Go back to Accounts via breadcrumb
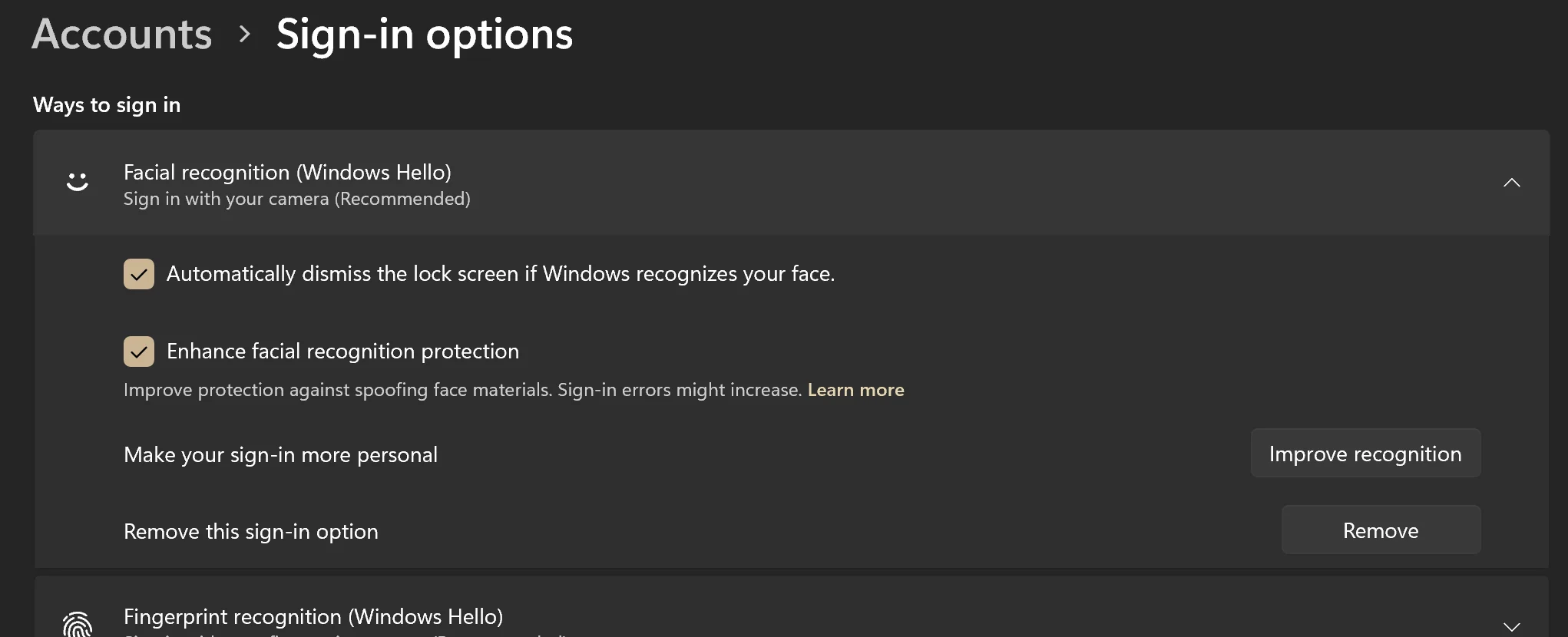 pyautogui.click(x=122, y=35)
